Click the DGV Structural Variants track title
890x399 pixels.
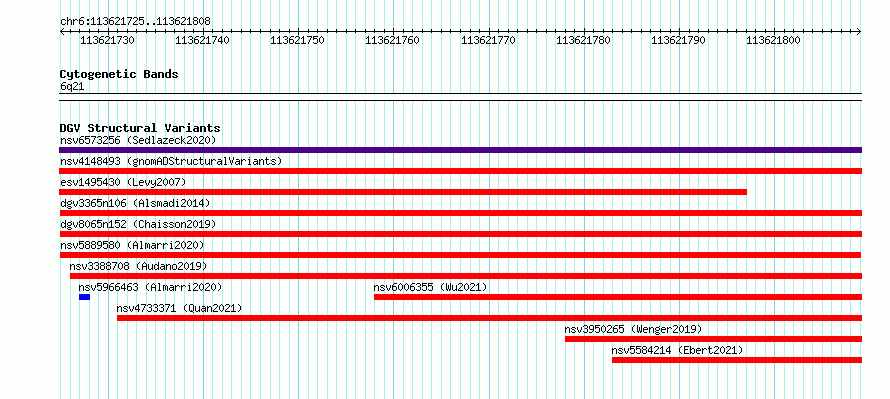pos(140,128)
